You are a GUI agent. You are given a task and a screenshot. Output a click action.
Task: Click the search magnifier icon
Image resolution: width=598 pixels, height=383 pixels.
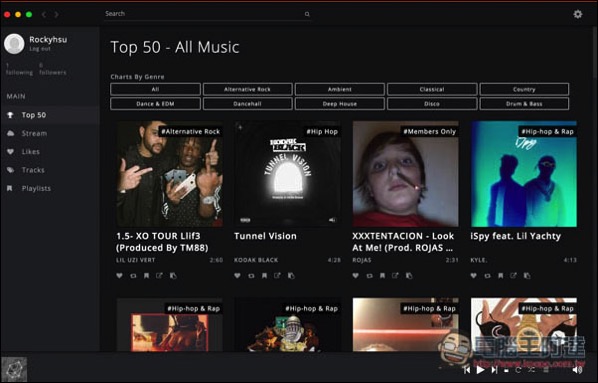(x=307, y=14)
